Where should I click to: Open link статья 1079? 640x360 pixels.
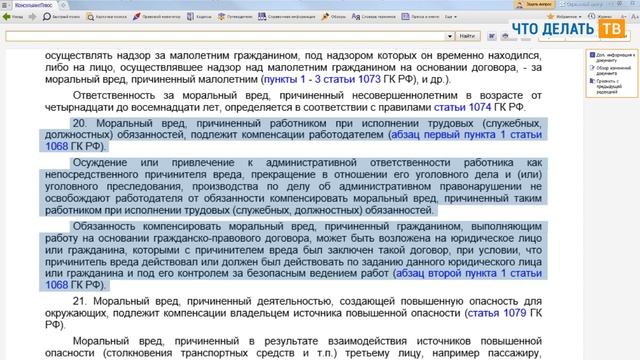(x=497, y=313)
